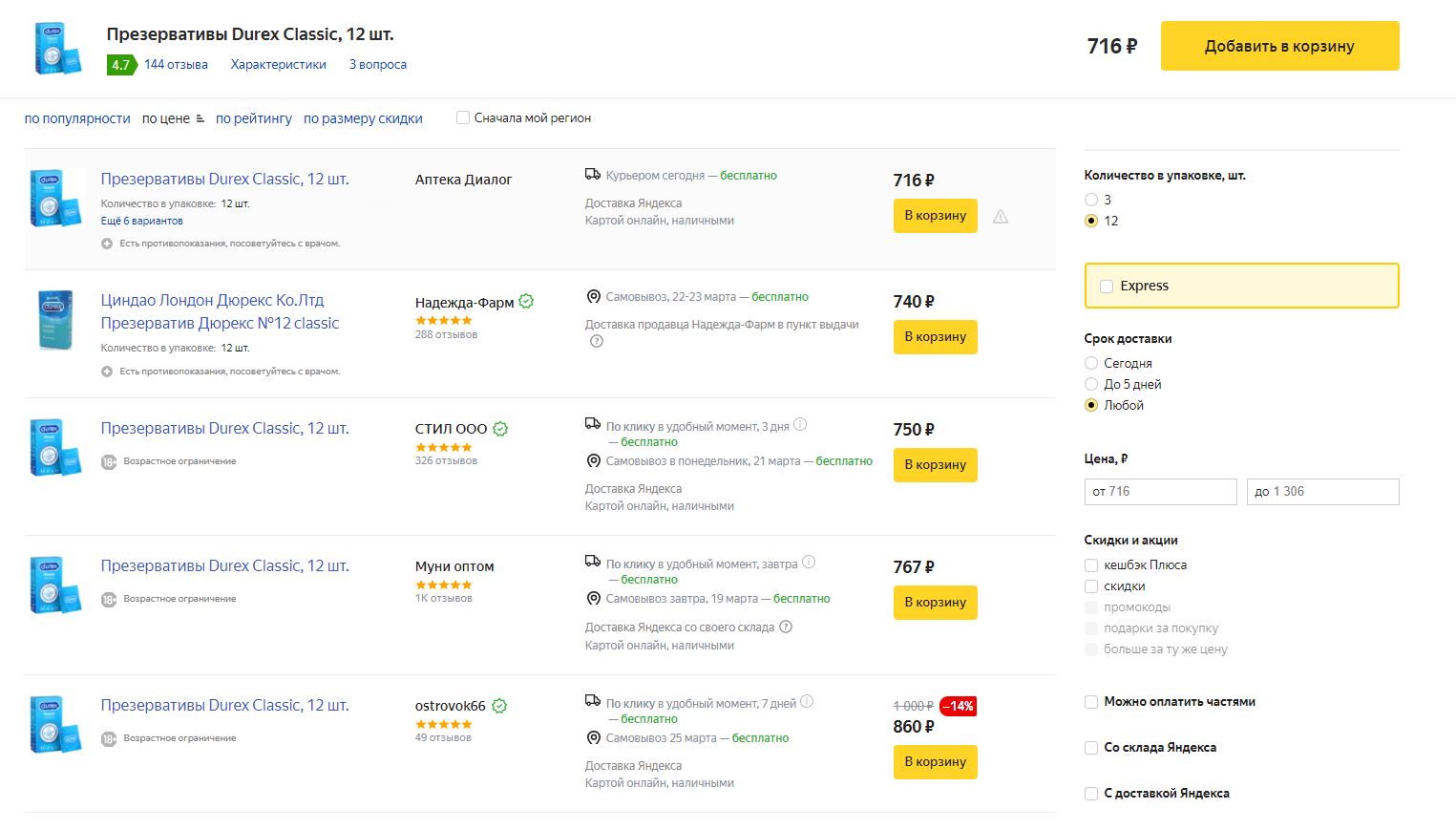Click the minimum price от 716 field

point(1160,492)
